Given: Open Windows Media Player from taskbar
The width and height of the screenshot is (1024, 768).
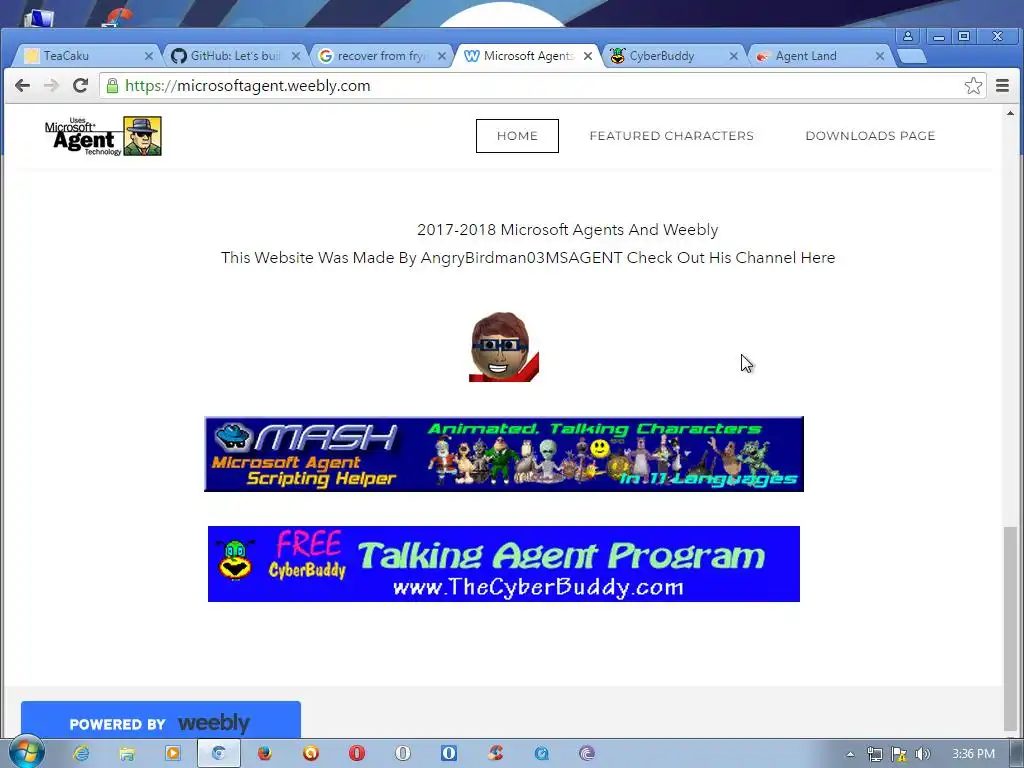Looking at the screenshot, I should coord(173,753).
